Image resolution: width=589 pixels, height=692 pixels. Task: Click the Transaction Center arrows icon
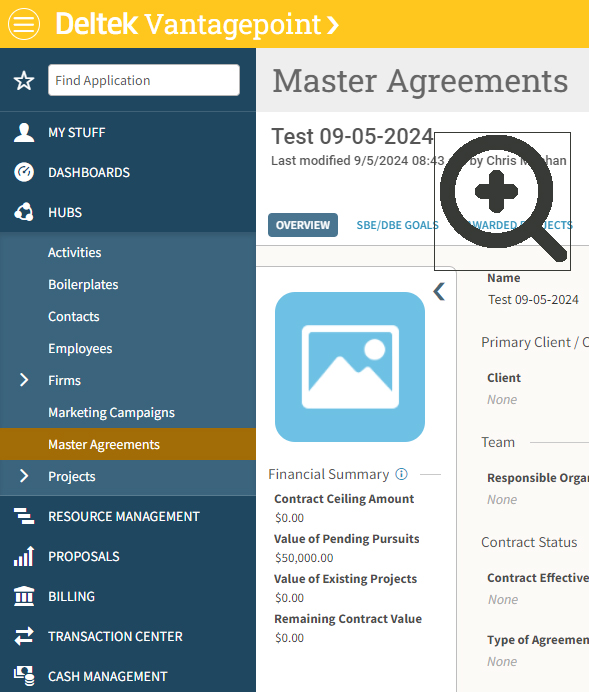click(24, 636)
